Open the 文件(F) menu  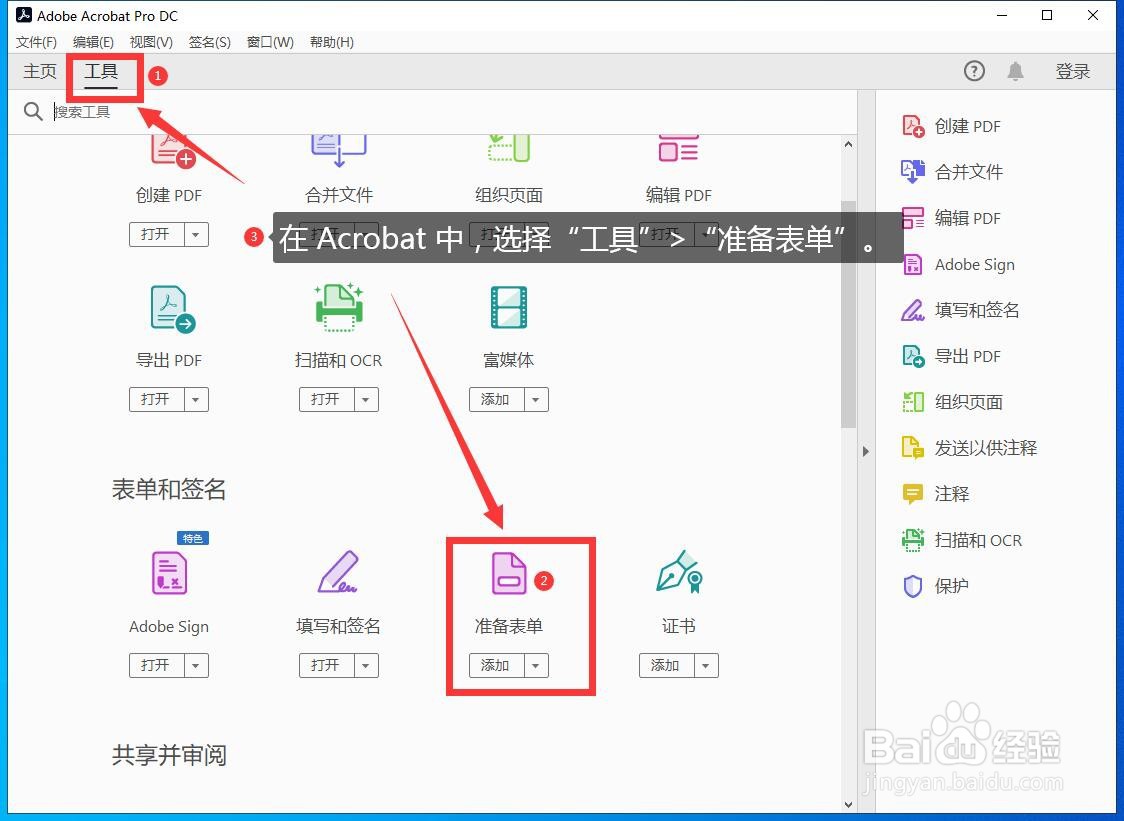(37, 42)
